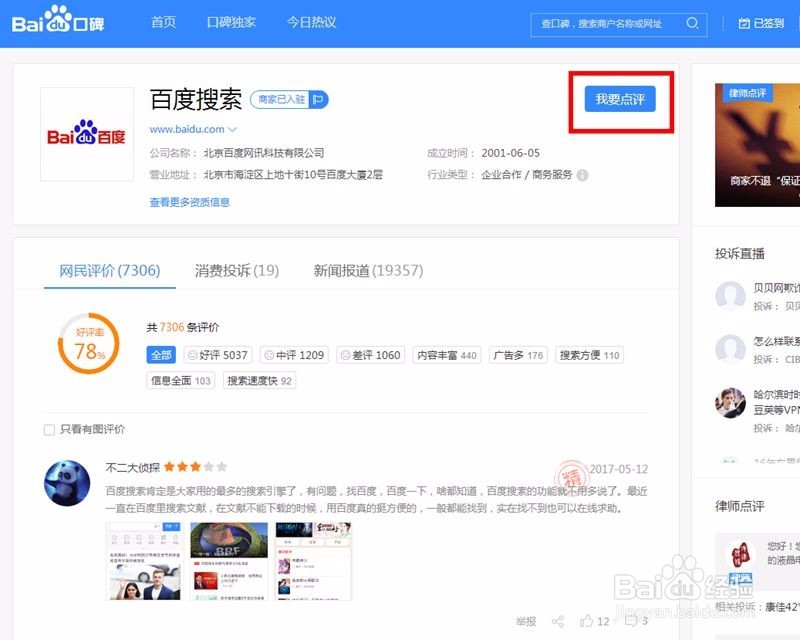Viewport: 800px width, 640px height.
Task: Click the sad face icon on 差评 1060
Action: pyautogui.click(x=345, y=355)
